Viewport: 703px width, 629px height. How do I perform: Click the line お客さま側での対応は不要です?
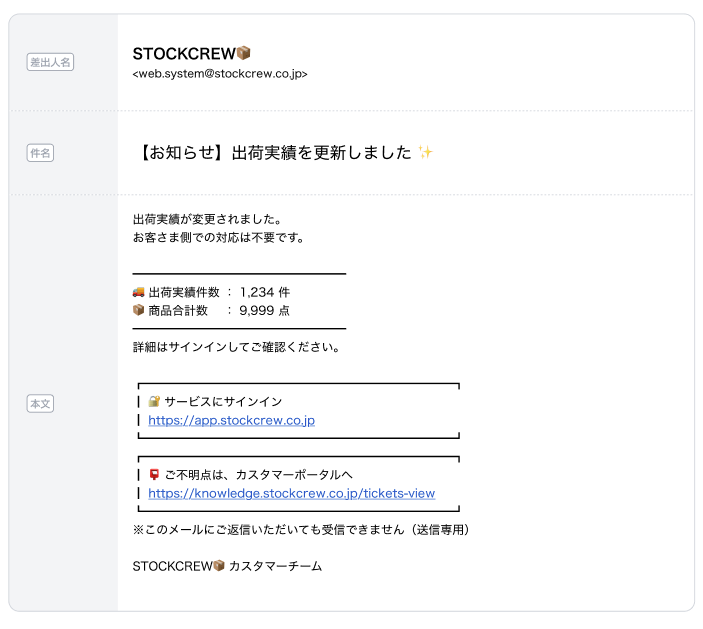(218, 238)
